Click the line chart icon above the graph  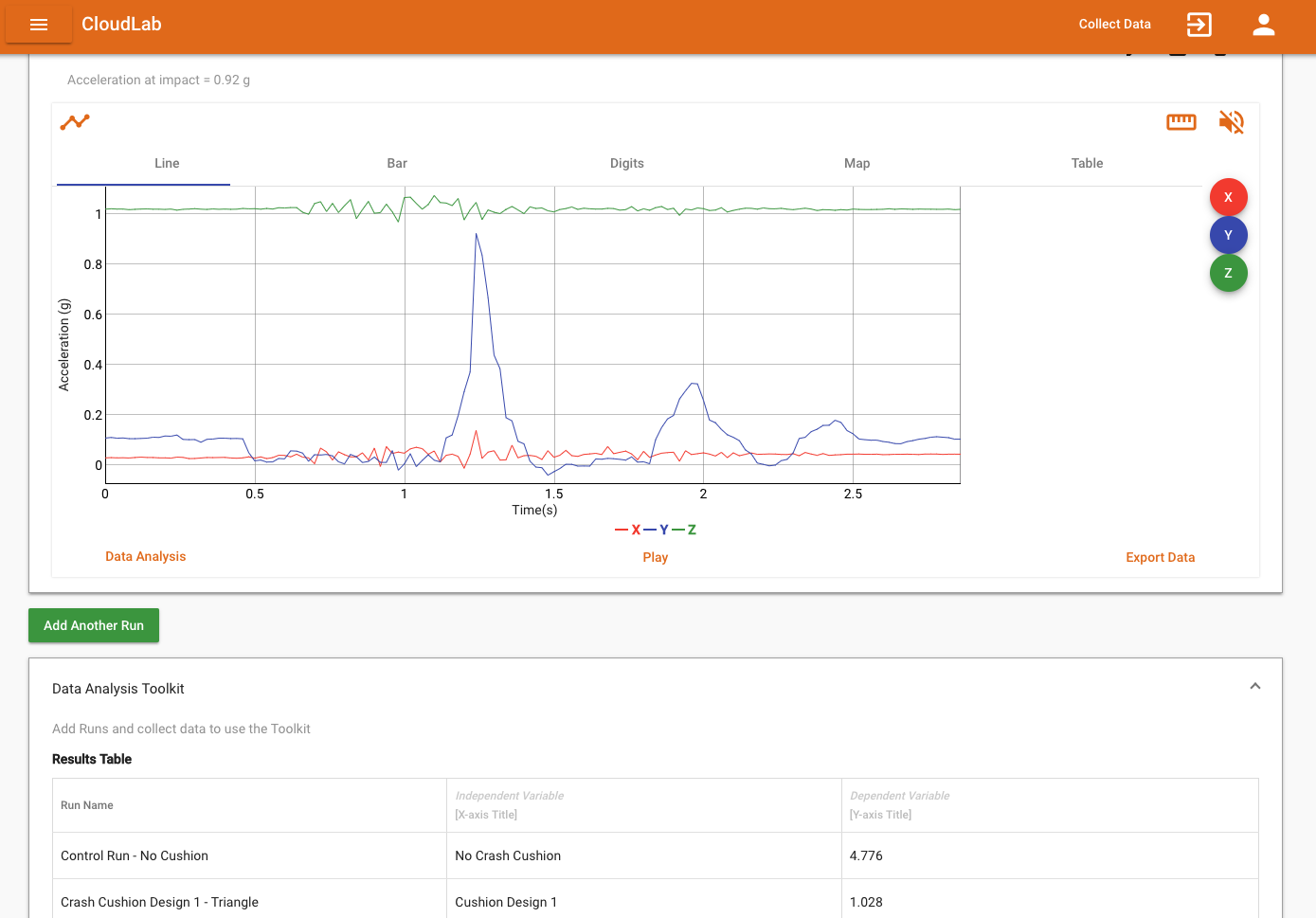coord(75,122)
